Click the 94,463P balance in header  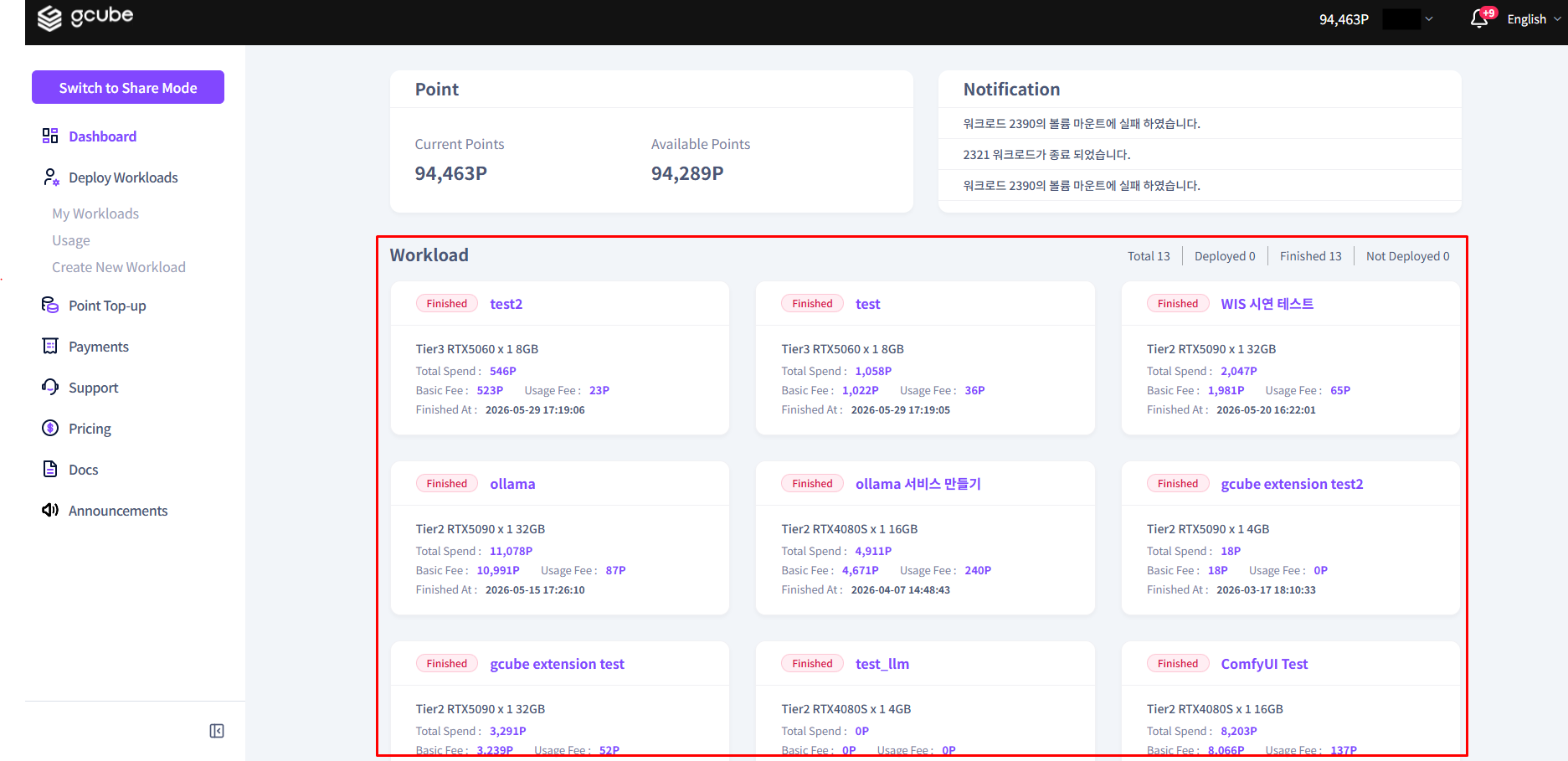click(x=1344, y=19)
